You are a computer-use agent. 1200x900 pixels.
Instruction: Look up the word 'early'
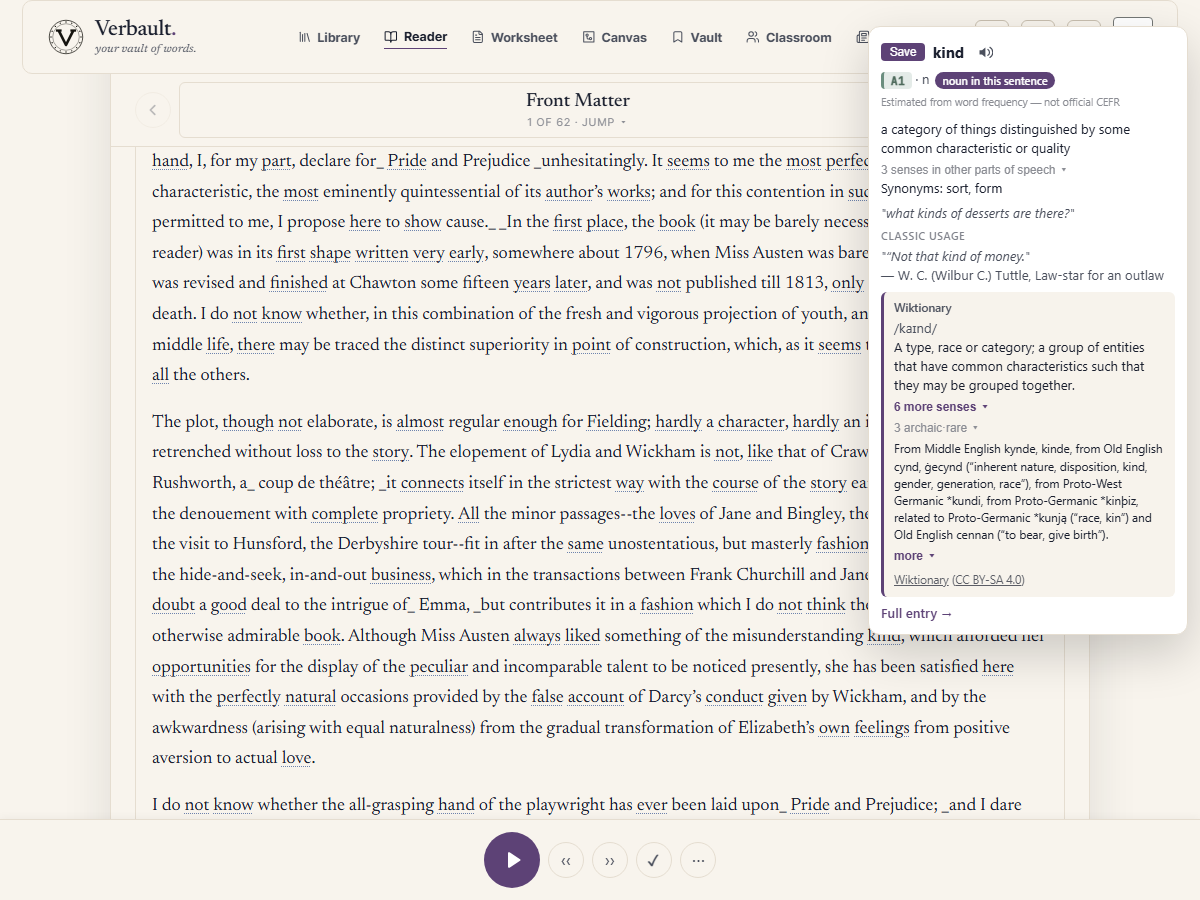pos(466,253)
